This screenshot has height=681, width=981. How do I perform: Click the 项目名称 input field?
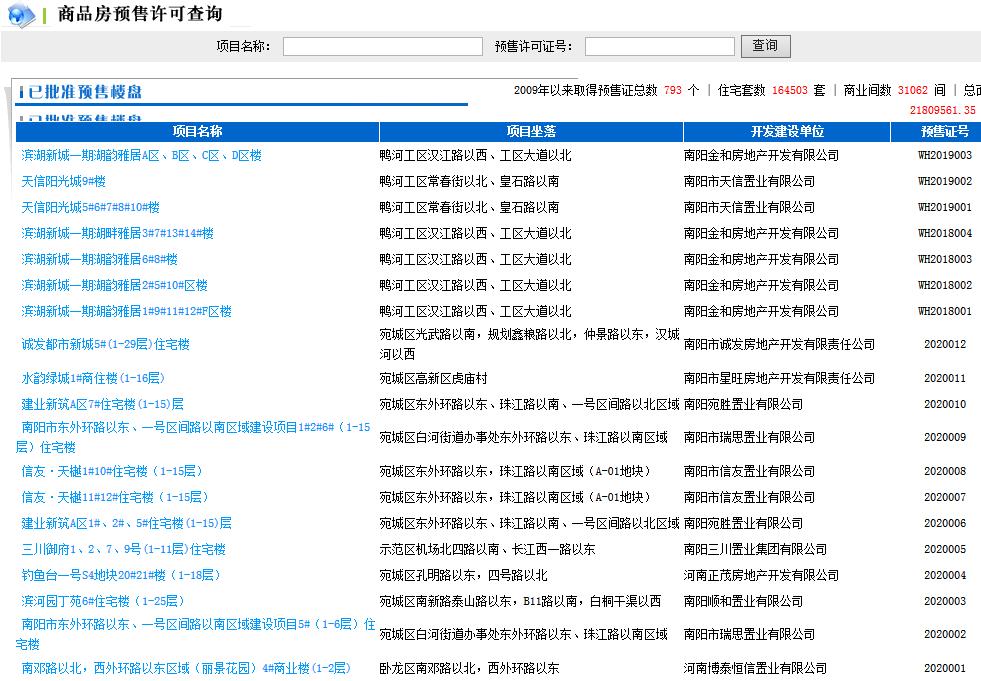(382, 46)
